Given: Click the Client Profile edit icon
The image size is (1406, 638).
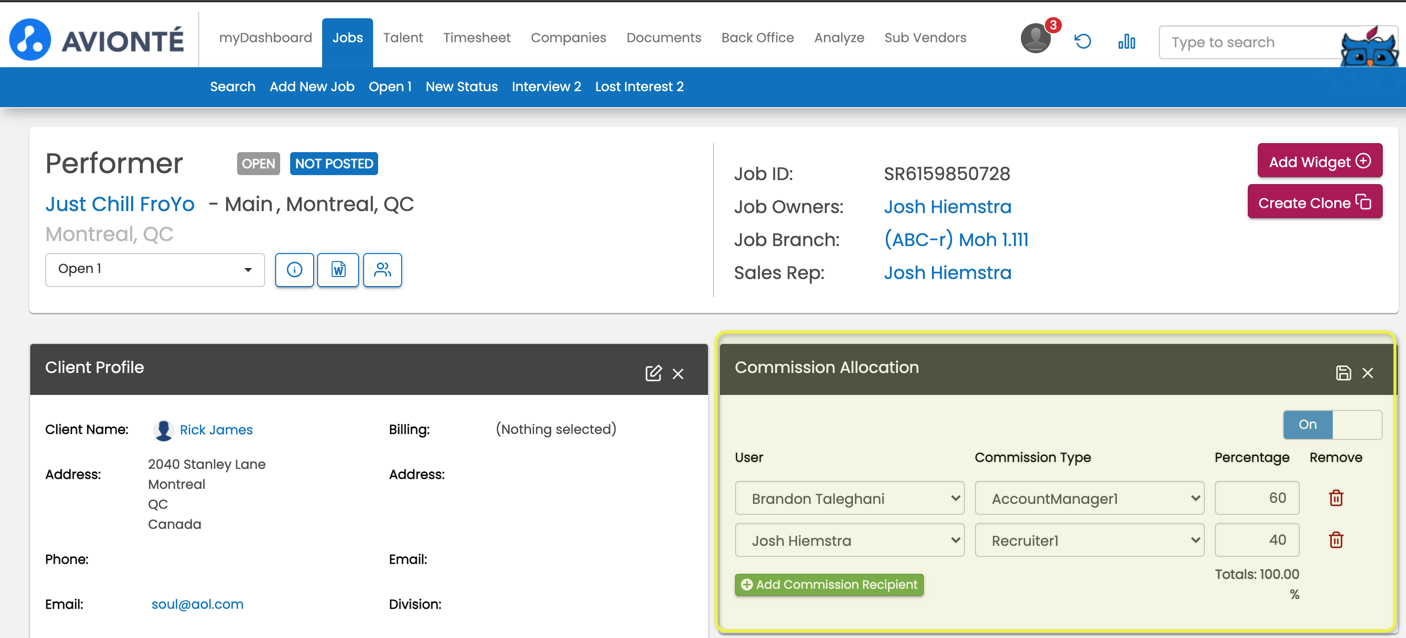Looking at the screenshot, I should (x=653, y=373).
